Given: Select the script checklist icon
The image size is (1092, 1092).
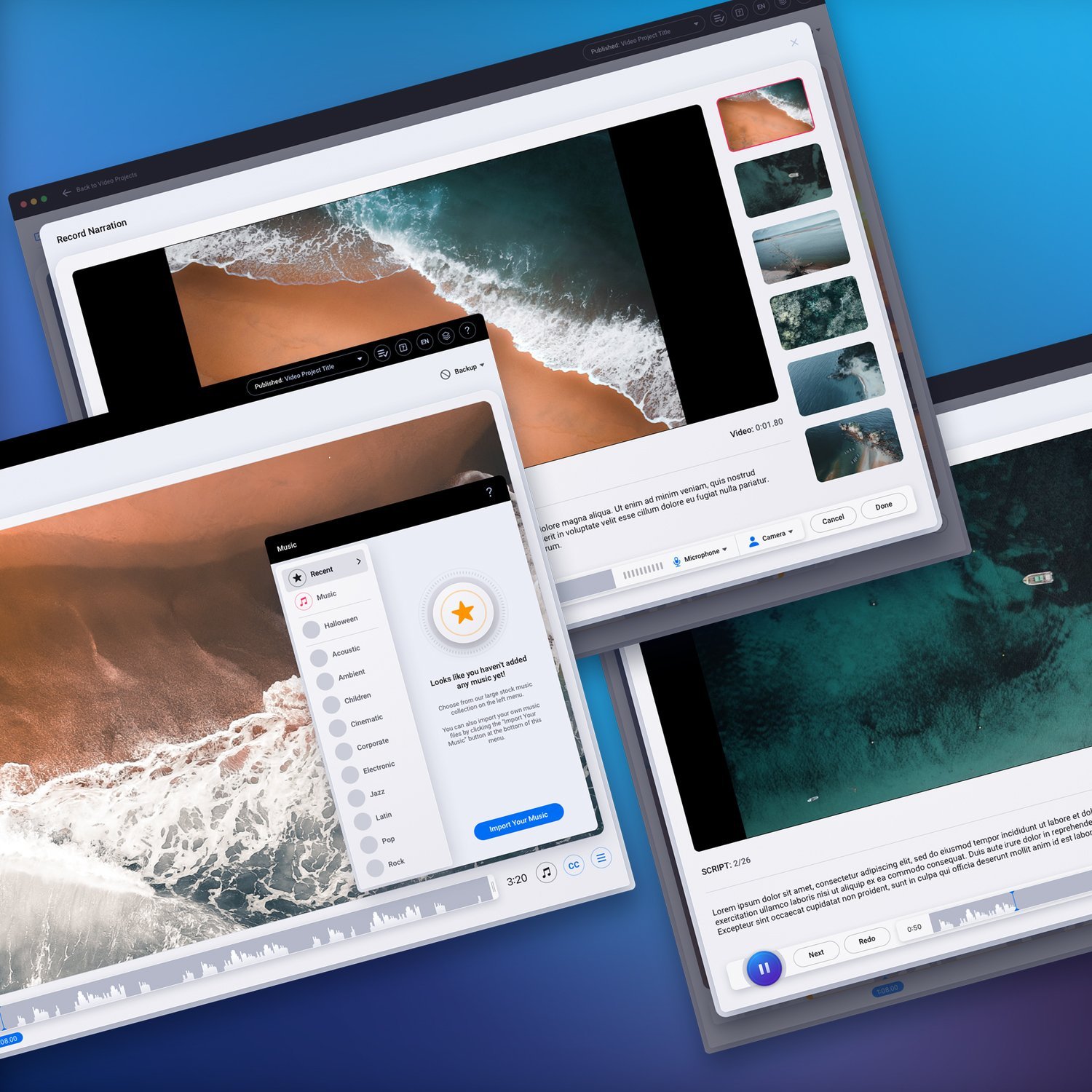Looking at the screenshot, I should [381, 351].
